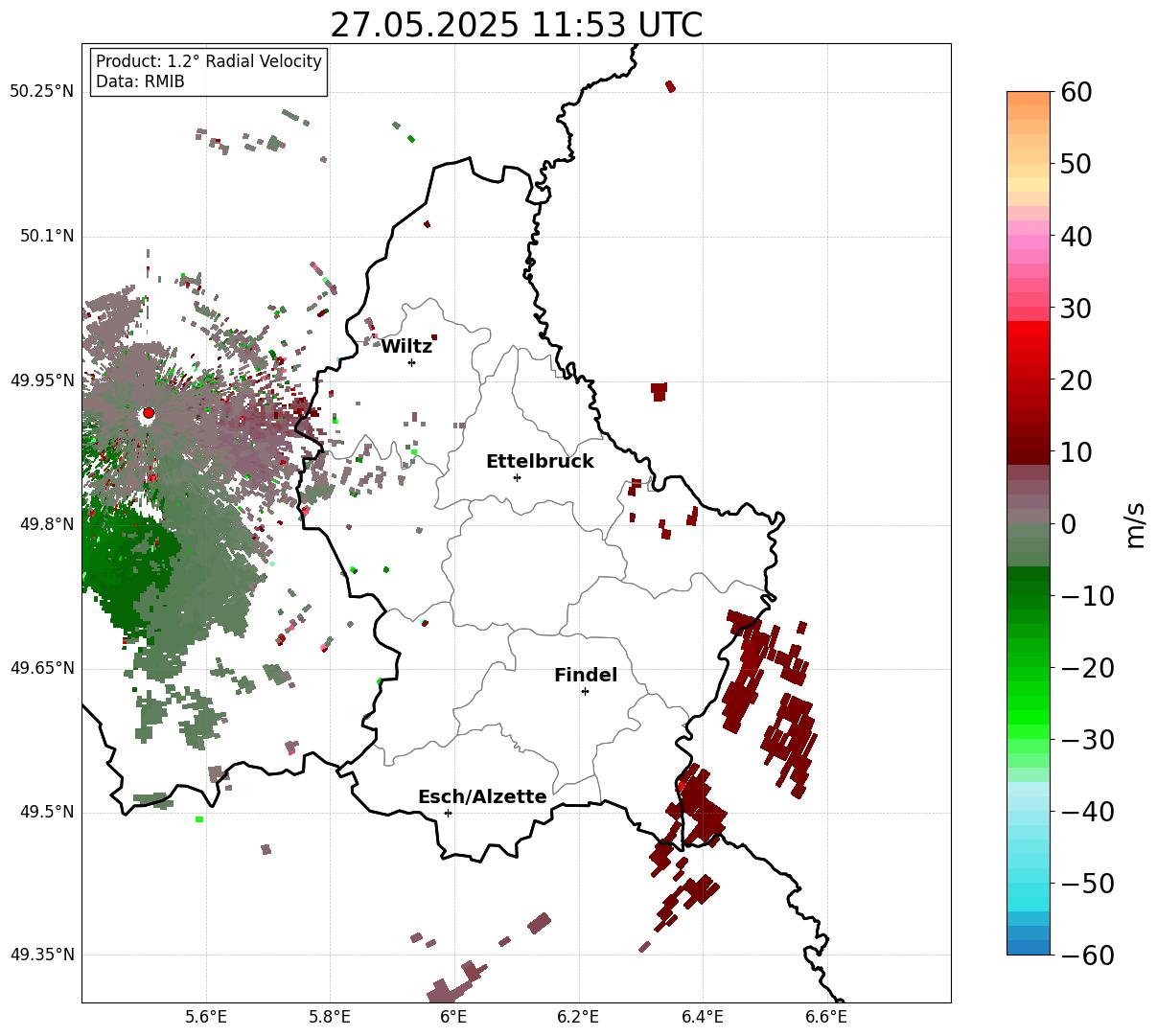Click the colorbar value −50
The height and width of the screenshot is (1036, 1157).
pos(1087,883)
